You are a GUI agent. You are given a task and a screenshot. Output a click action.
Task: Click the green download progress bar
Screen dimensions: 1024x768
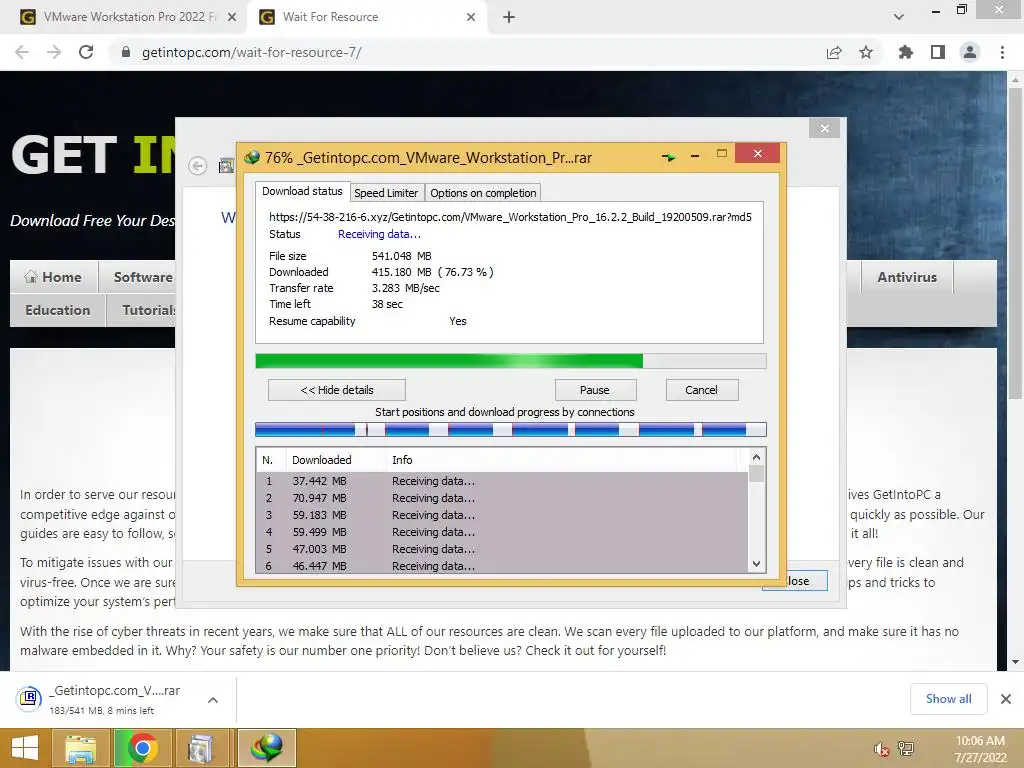(x=511, y=361)
